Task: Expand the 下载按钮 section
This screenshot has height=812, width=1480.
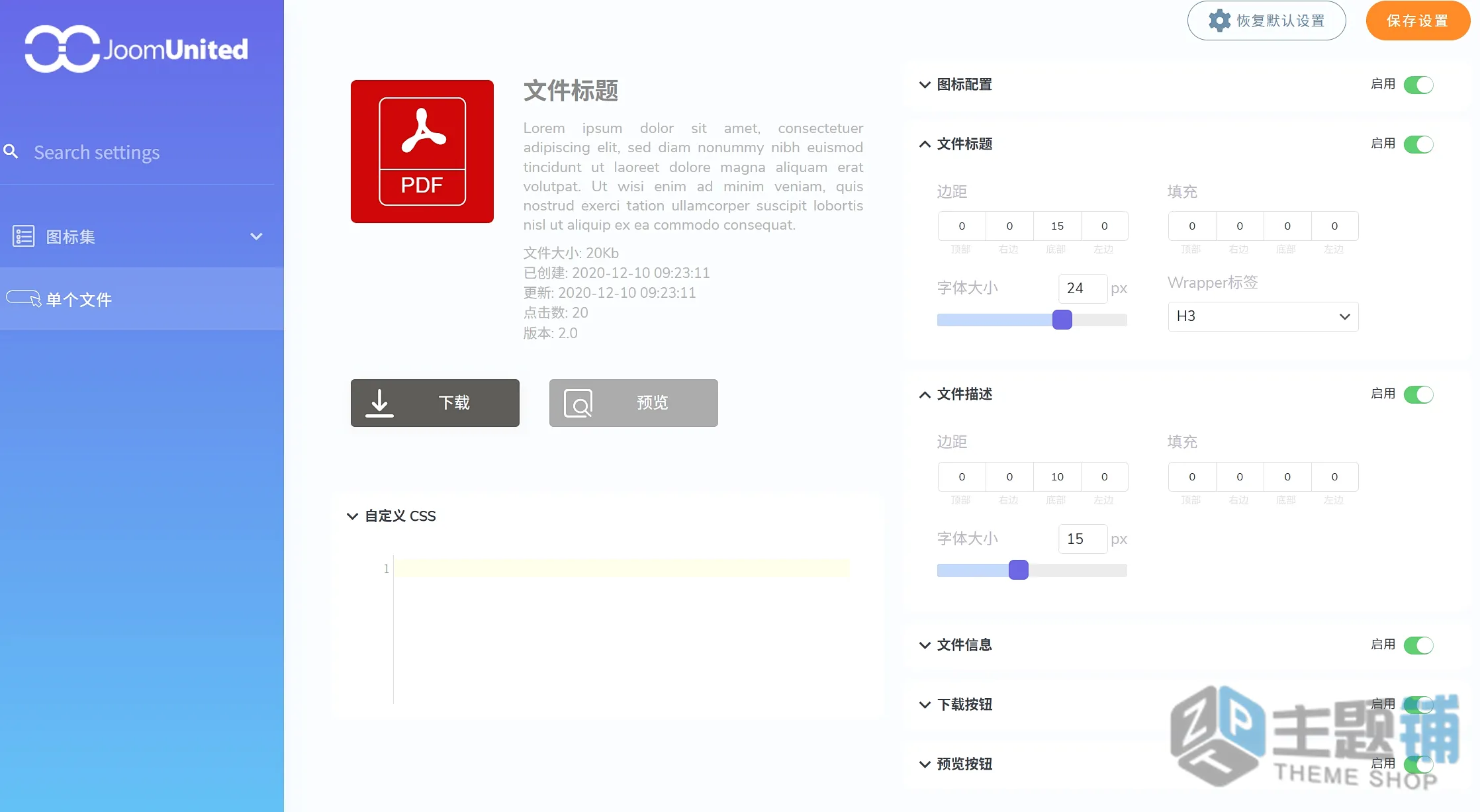Action: tap(925, 705)
